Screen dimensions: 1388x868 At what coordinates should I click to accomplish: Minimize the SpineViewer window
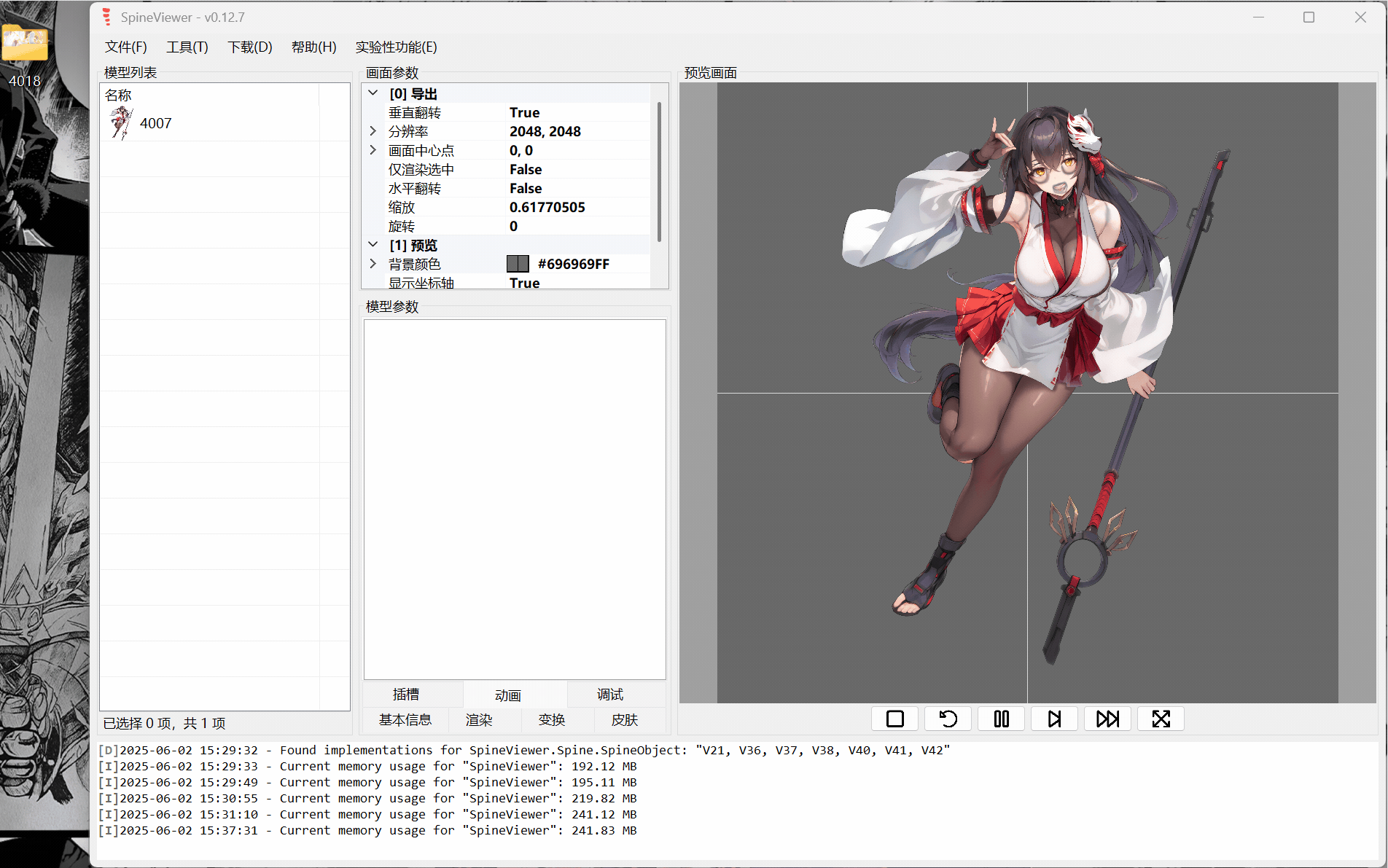[x=1258, y=17]
